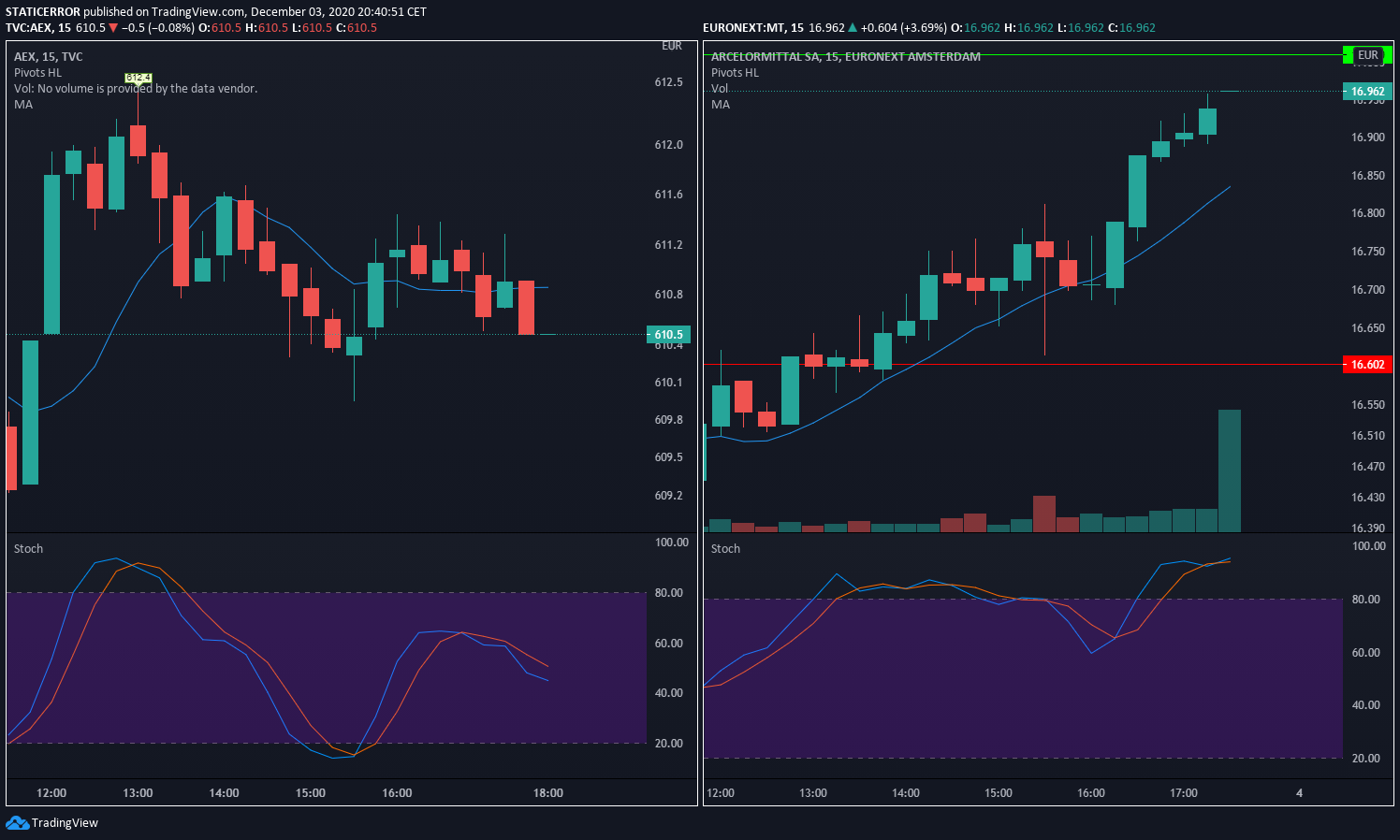Click the 16.700 value on MT price axis

pos(1368,290)
